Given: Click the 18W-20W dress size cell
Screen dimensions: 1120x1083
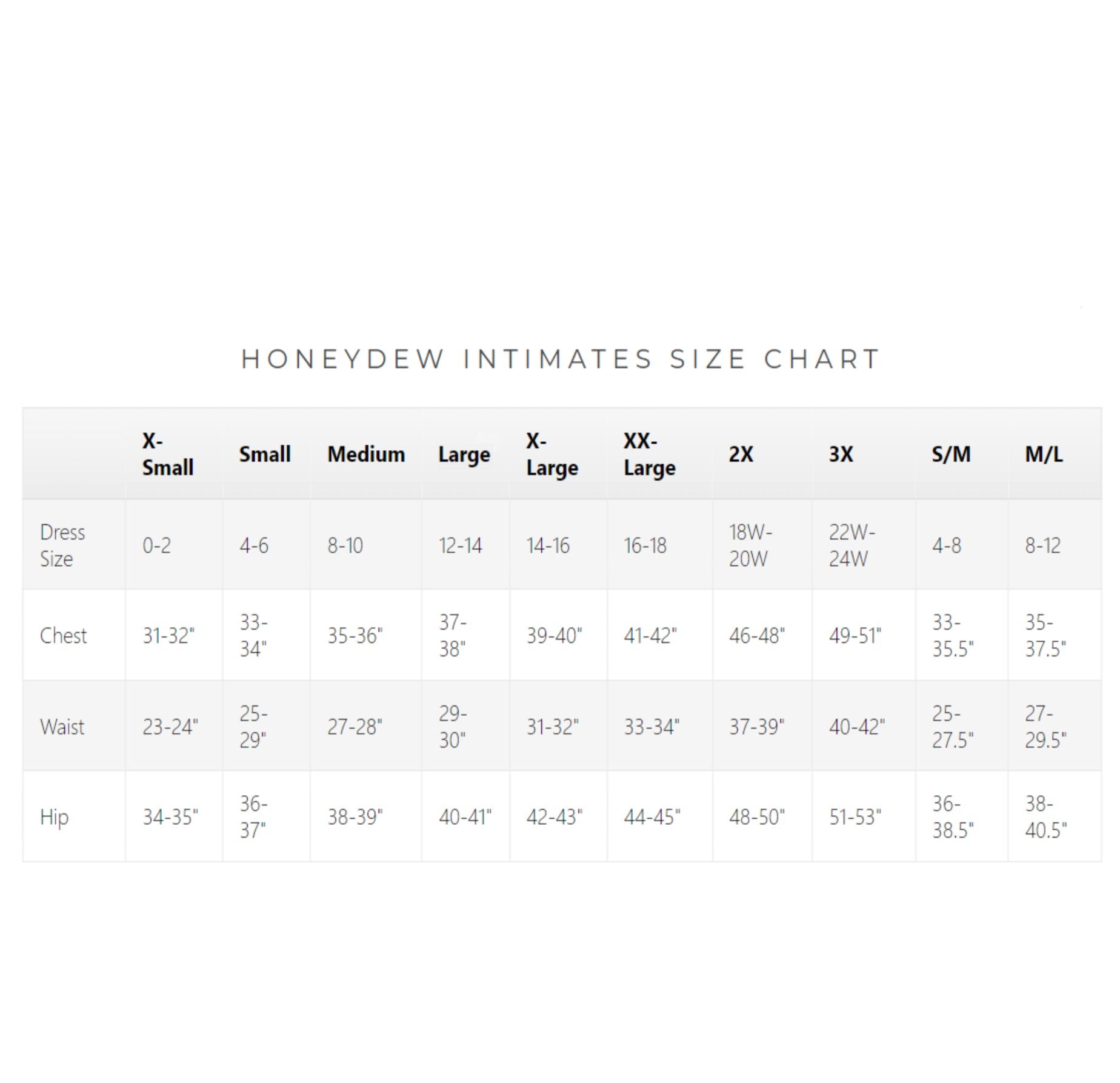Looking at the screenshot, I should coord(750,545).
